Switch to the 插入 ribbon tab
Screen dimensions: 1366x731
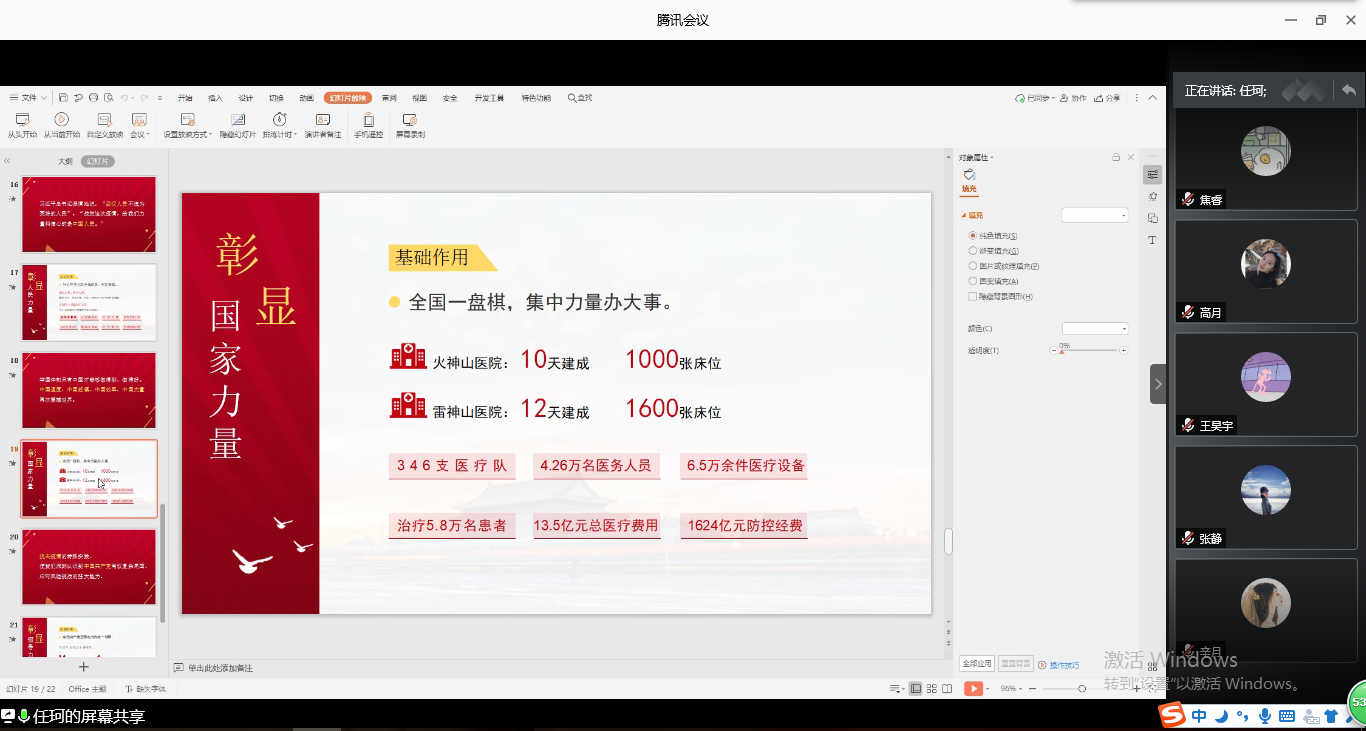[x=215, y=98]
